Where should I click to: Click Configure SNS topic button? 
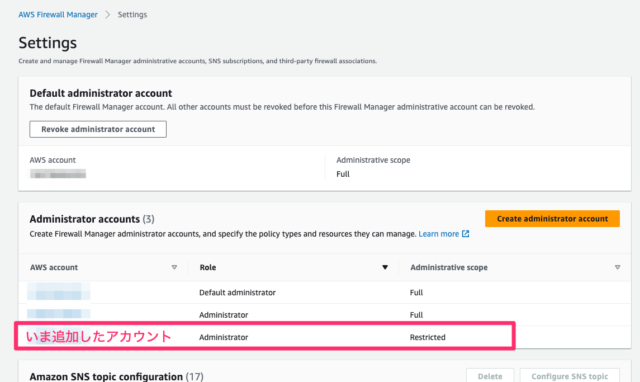tap(570, 376)
